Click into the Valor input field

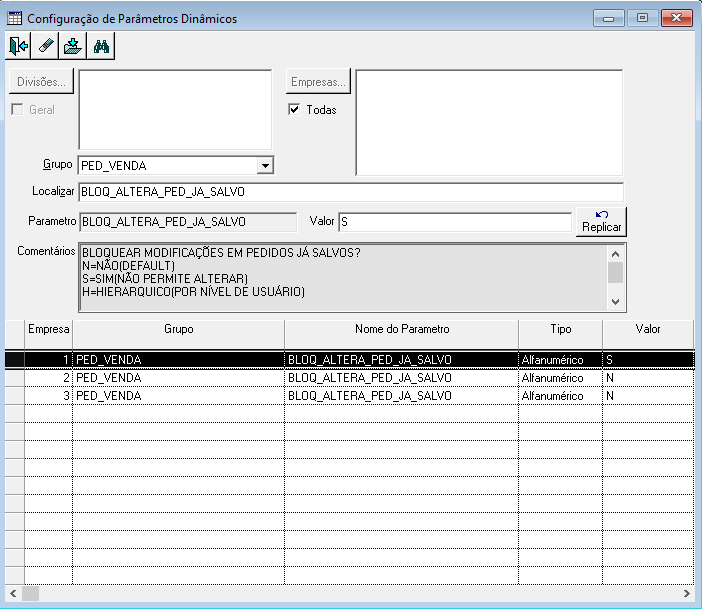(x=455, y=222)
